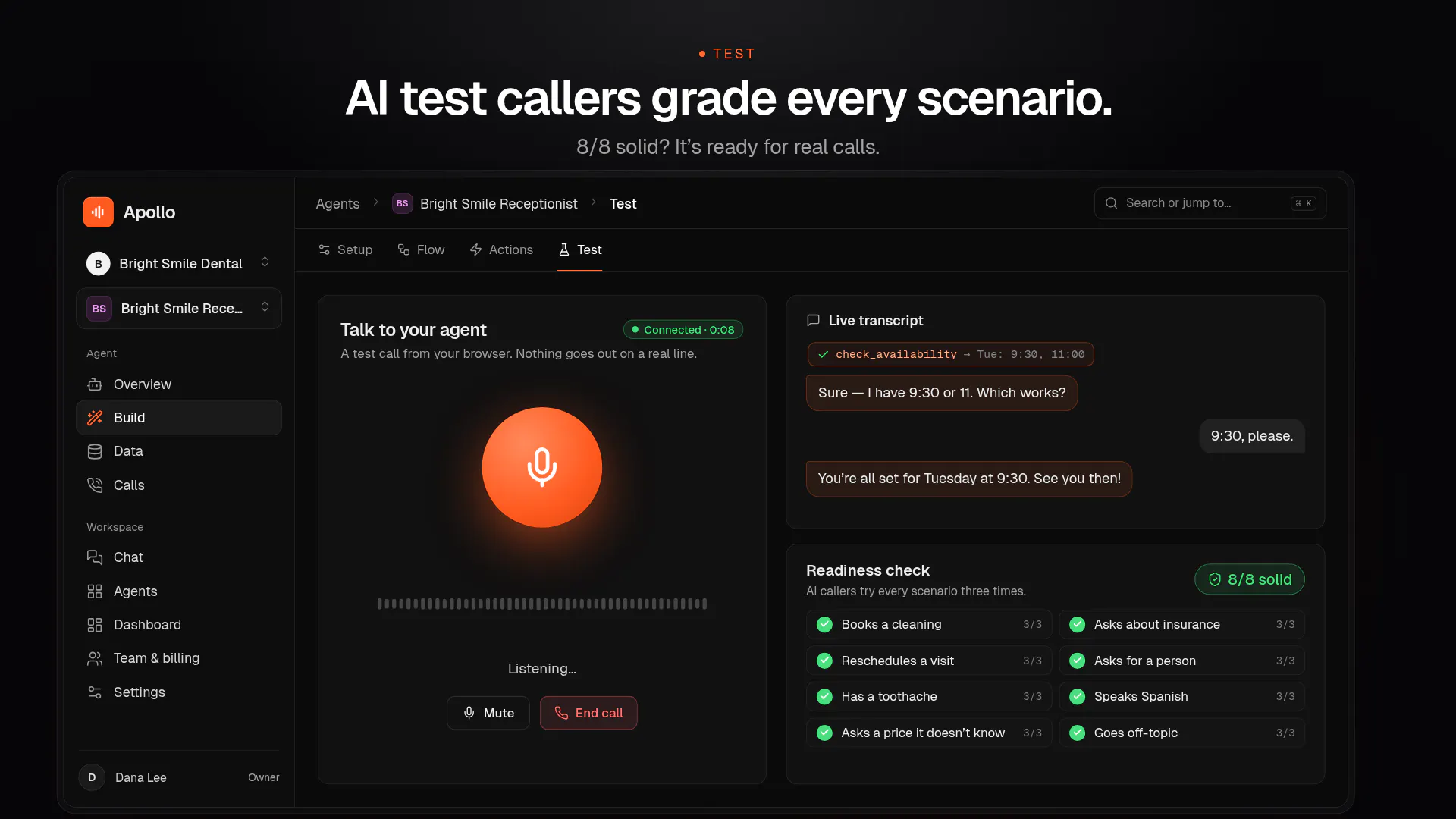This screenshot has height=819, width=1456.
Task: Click chevron after Agents in breadcrumb
Action: 376,202
